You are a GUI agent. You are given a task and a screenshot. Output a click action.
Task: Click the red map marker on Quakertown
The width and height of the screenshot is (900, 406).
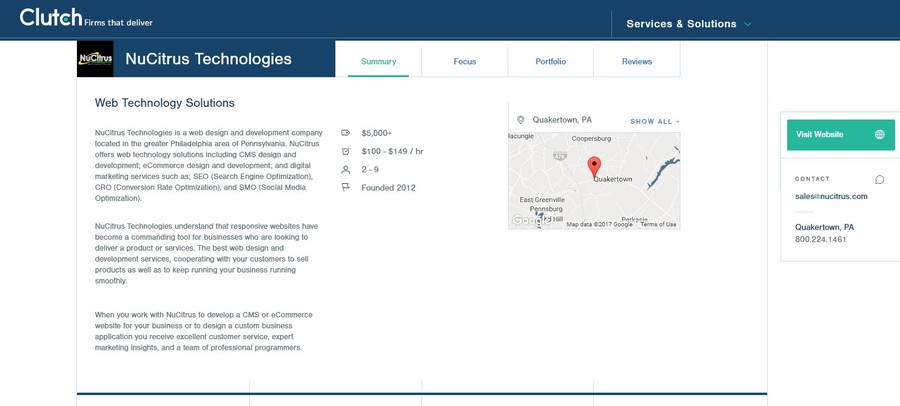pyautogui.click(x=595, y=167)
